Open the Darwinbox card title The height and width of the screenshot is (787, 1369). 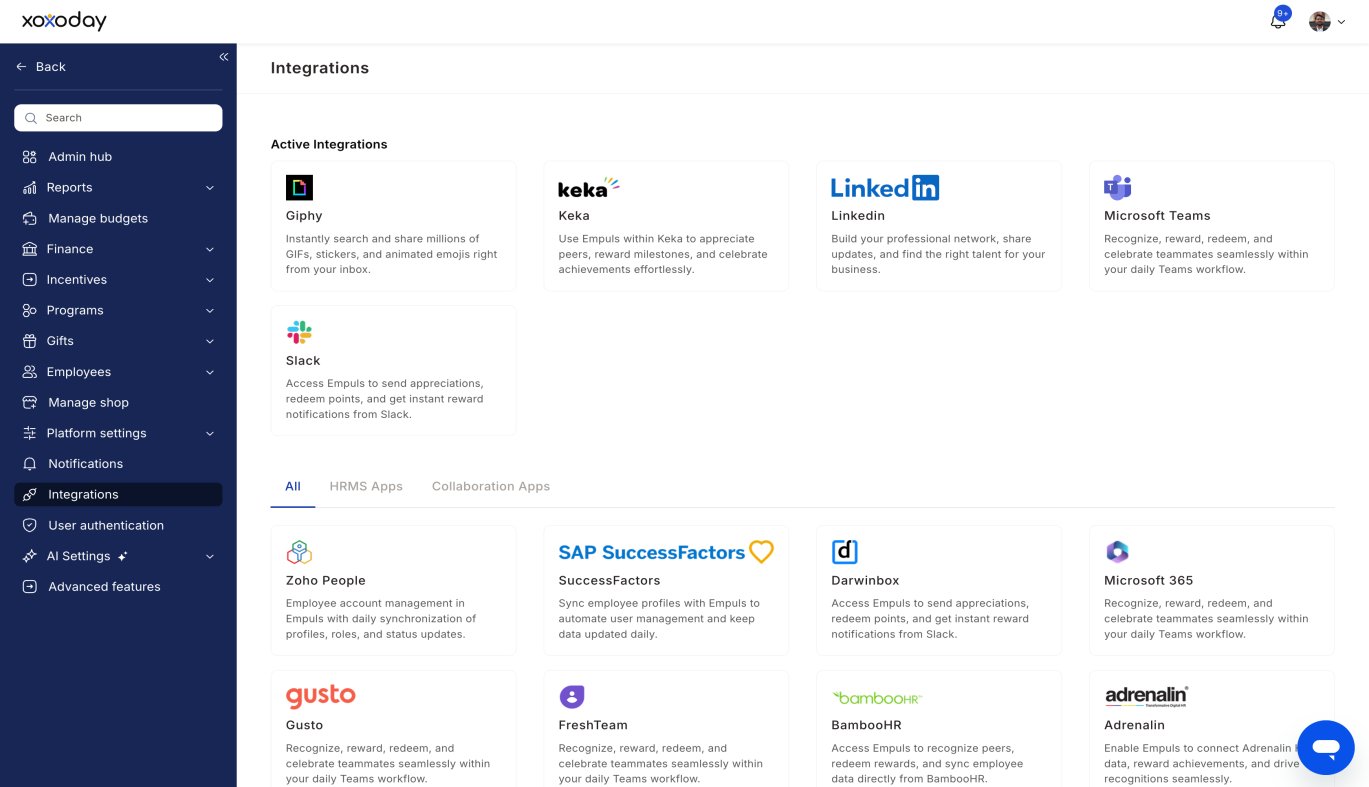tap(865, 581)
